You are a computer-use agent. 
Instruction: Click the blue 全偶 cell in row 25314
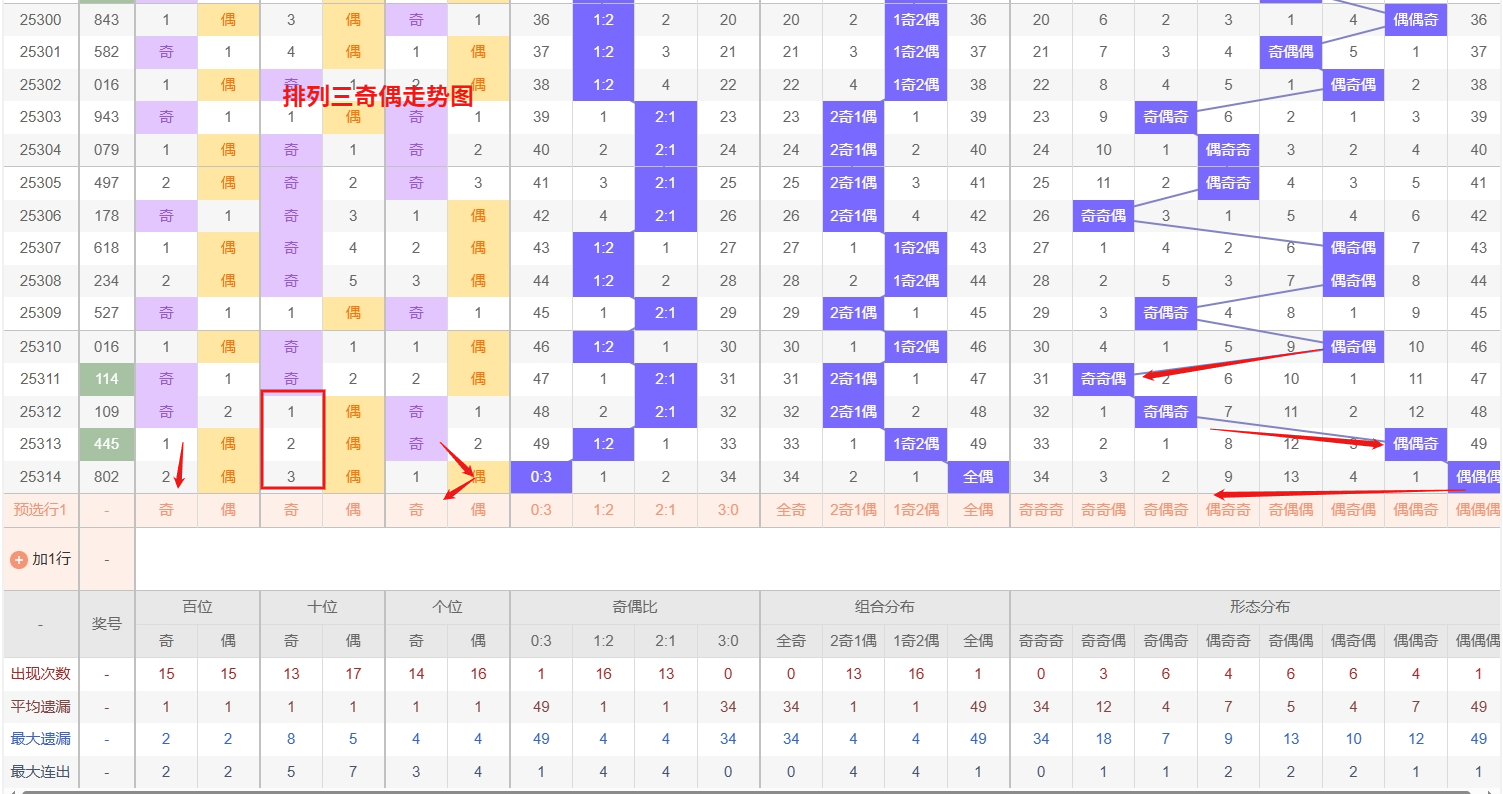pos(978,477)
